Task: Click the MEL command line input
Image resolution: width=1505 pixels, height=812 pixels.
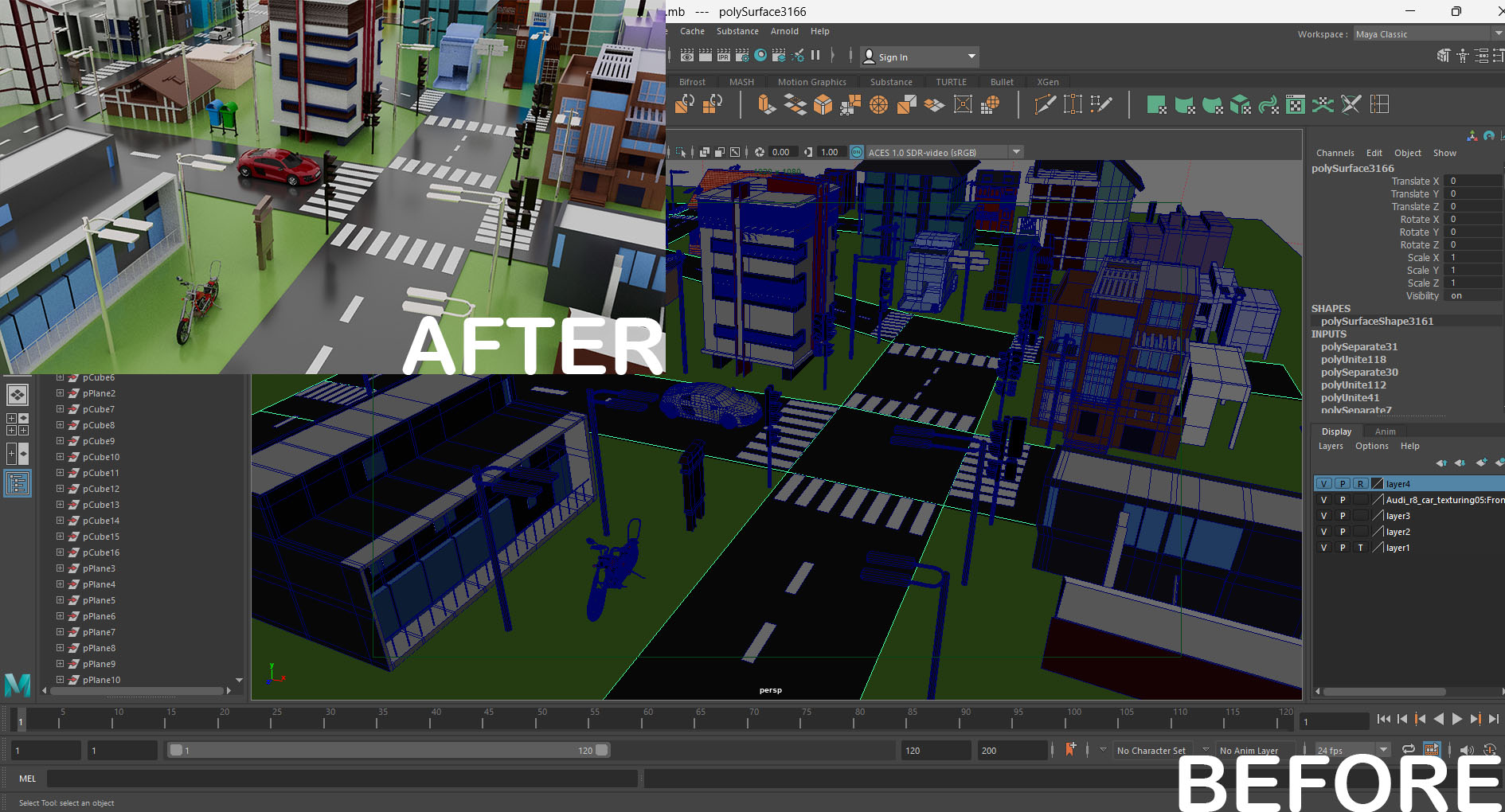Action: [x=342, y=779]
